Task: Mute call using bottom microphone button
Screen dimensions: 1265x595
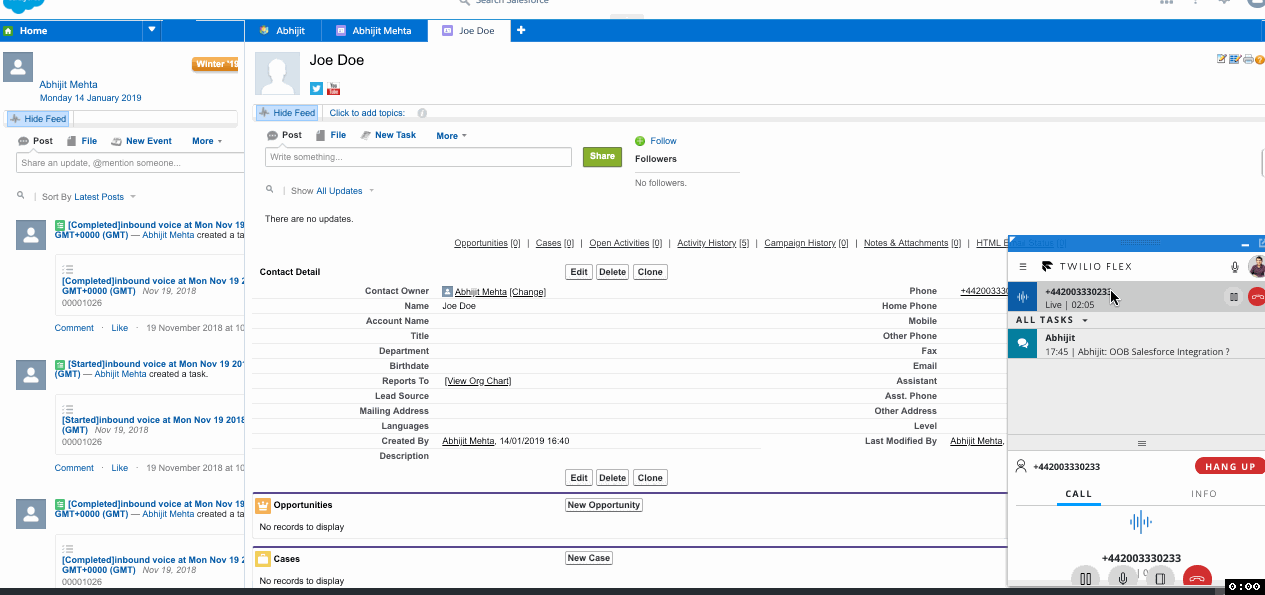Action: pos(1123,578)
